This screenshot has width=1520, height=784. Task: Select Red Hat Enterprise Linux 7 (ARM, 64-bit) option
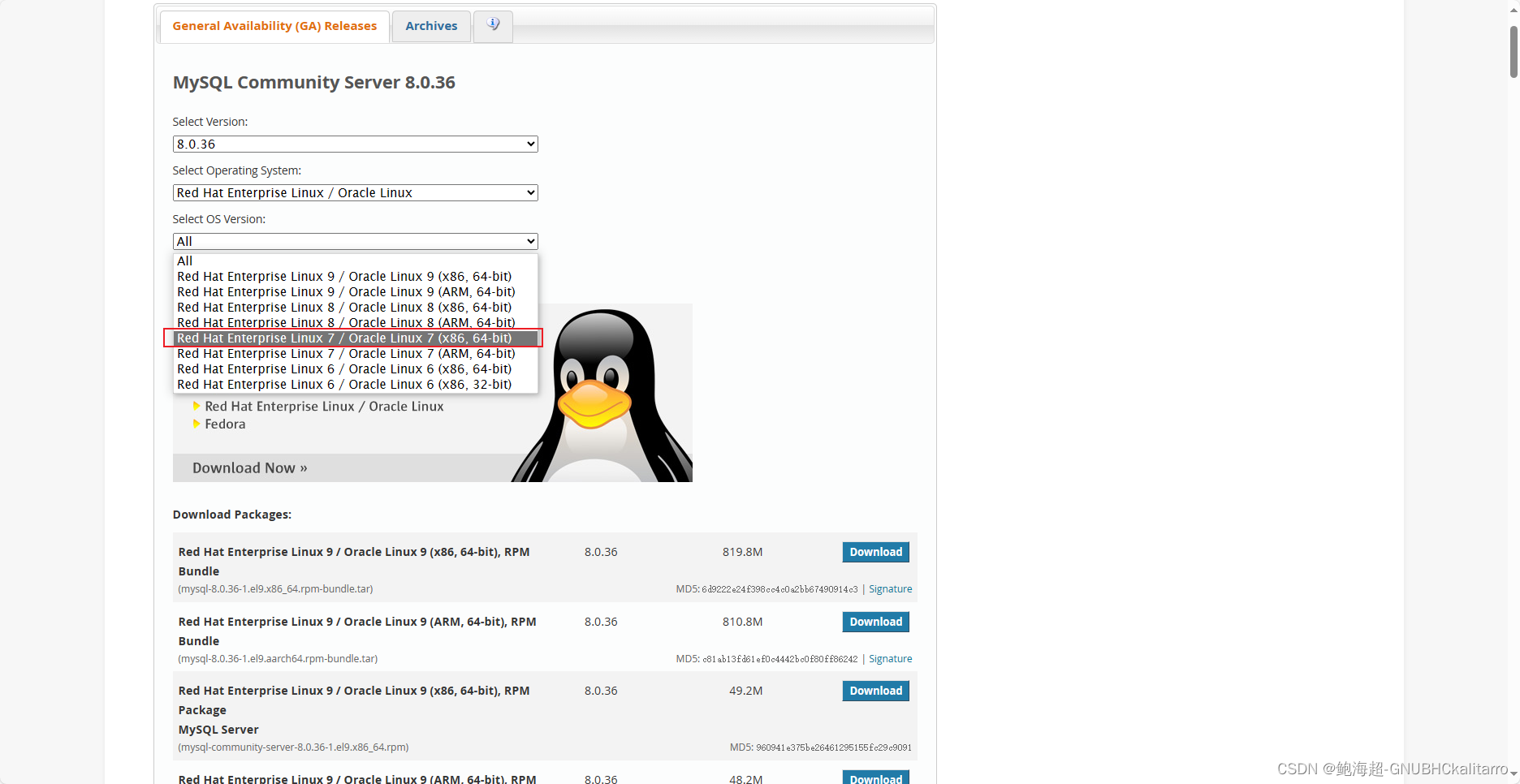point(355,354)
